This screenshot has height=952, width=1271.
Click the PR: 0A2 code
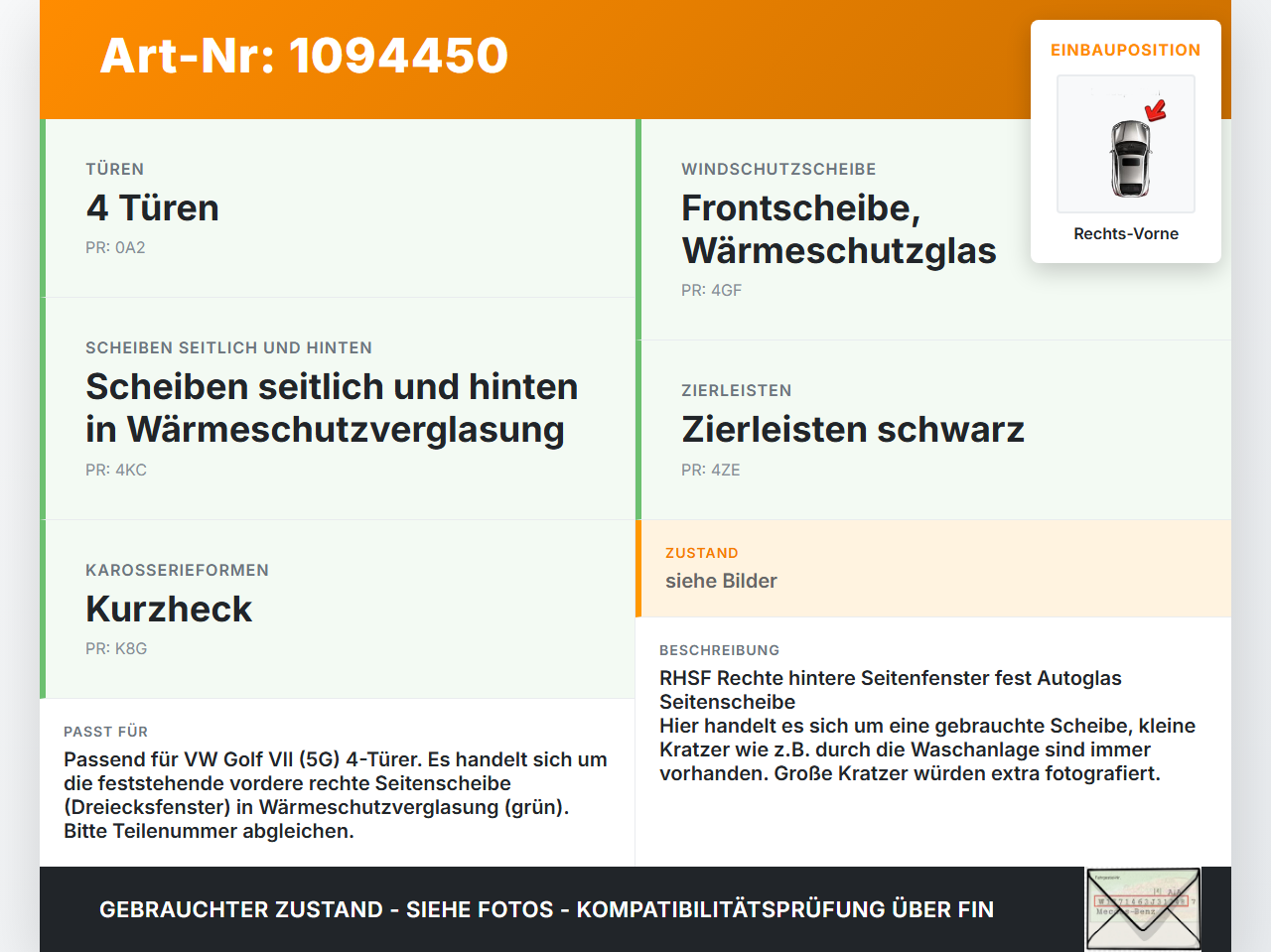[115, 248]
